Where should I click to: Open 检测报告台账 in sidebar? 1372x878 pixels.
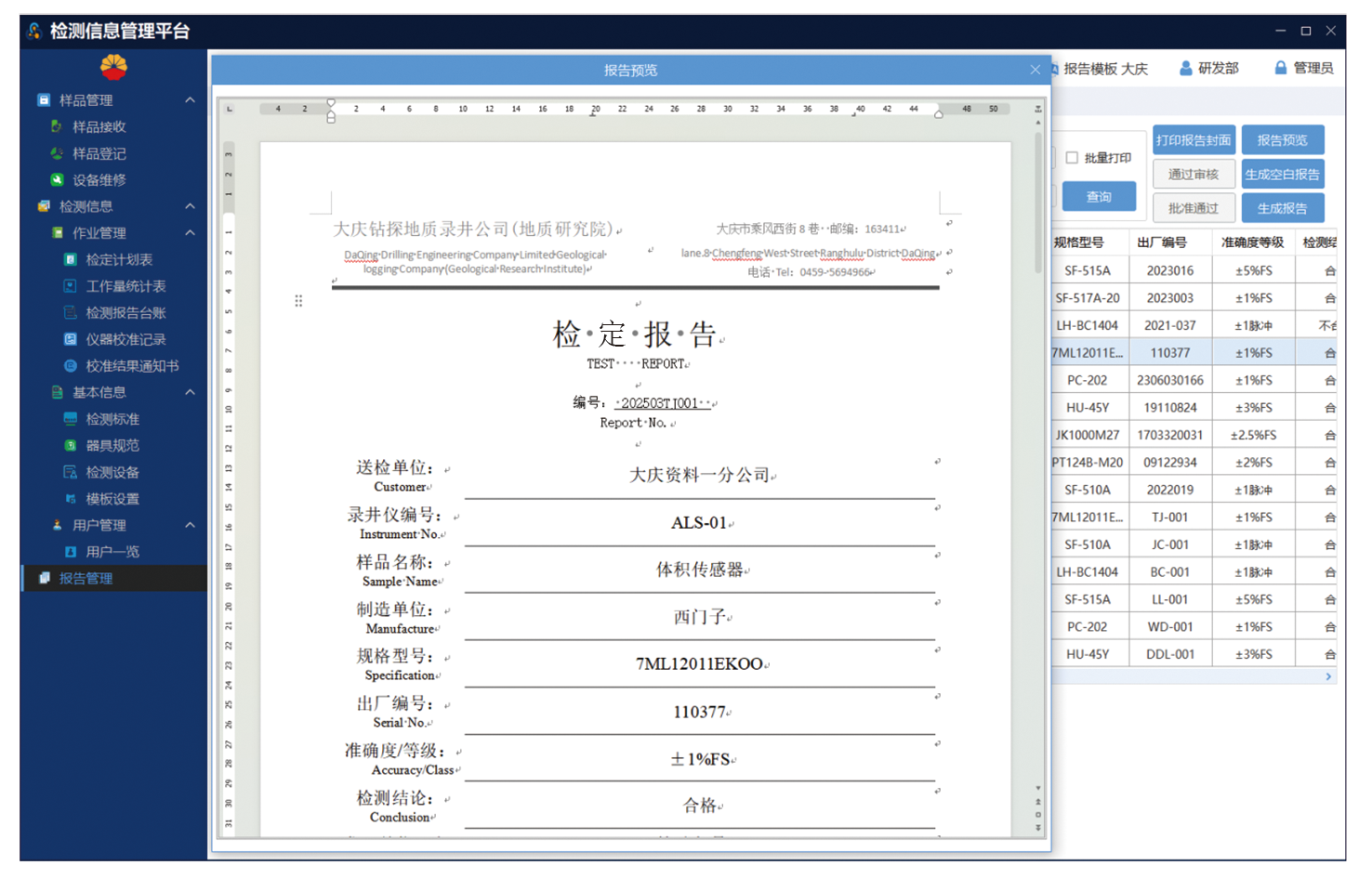[125, 313]
